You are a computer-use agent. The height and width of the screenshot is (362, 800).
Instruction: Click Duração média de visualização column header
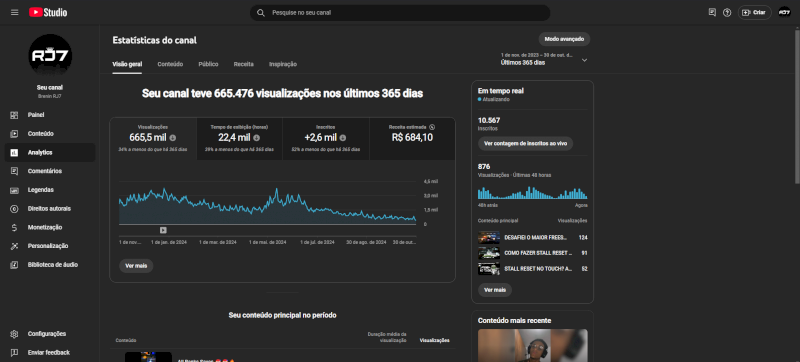click(x=387, y=337)
